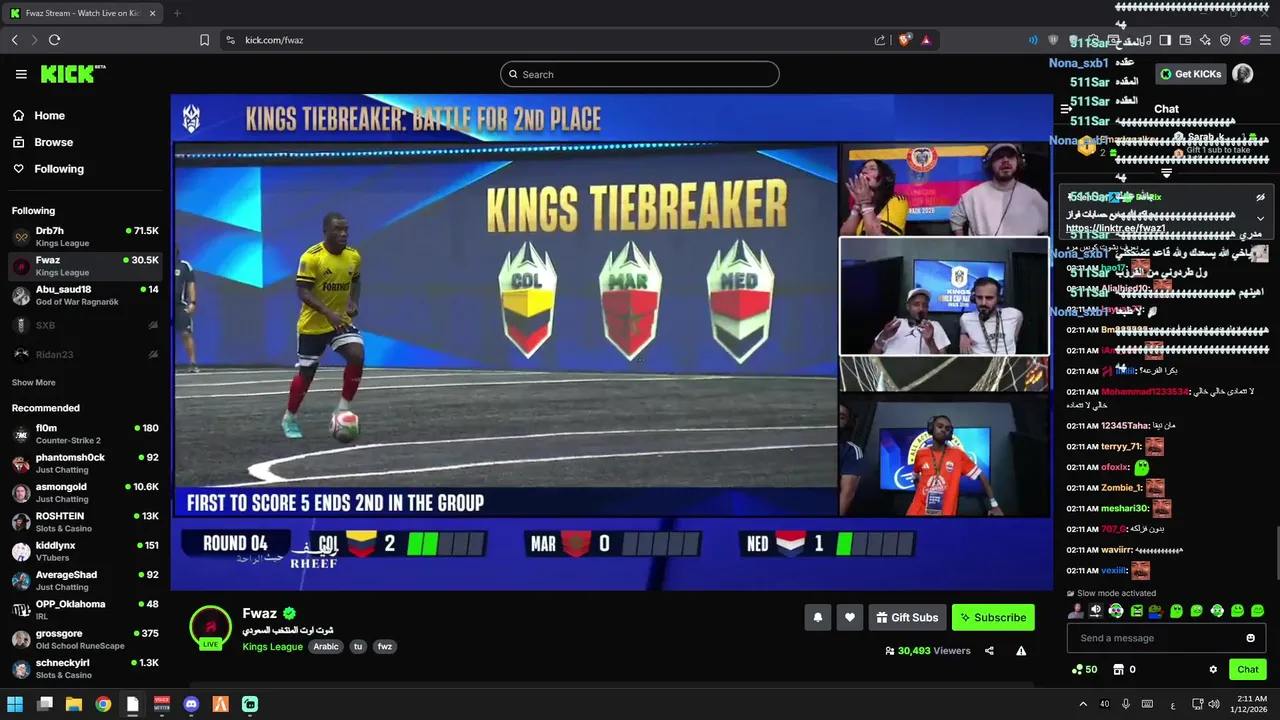Open the browser sidebar panel icon
Image resolution: width=1280 pixels, height=720 pixels.
pyautogui.click(x=1165, y=40)
